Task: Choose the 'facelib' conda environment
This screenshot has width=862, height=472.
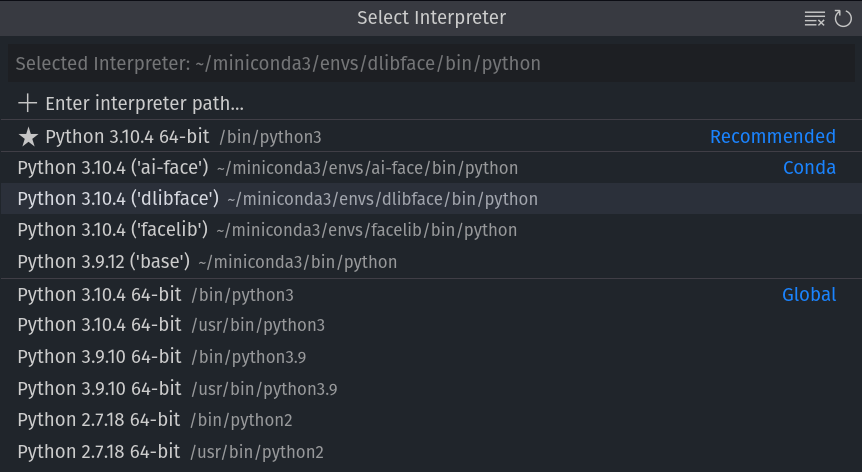Action: tap(267, 230)
